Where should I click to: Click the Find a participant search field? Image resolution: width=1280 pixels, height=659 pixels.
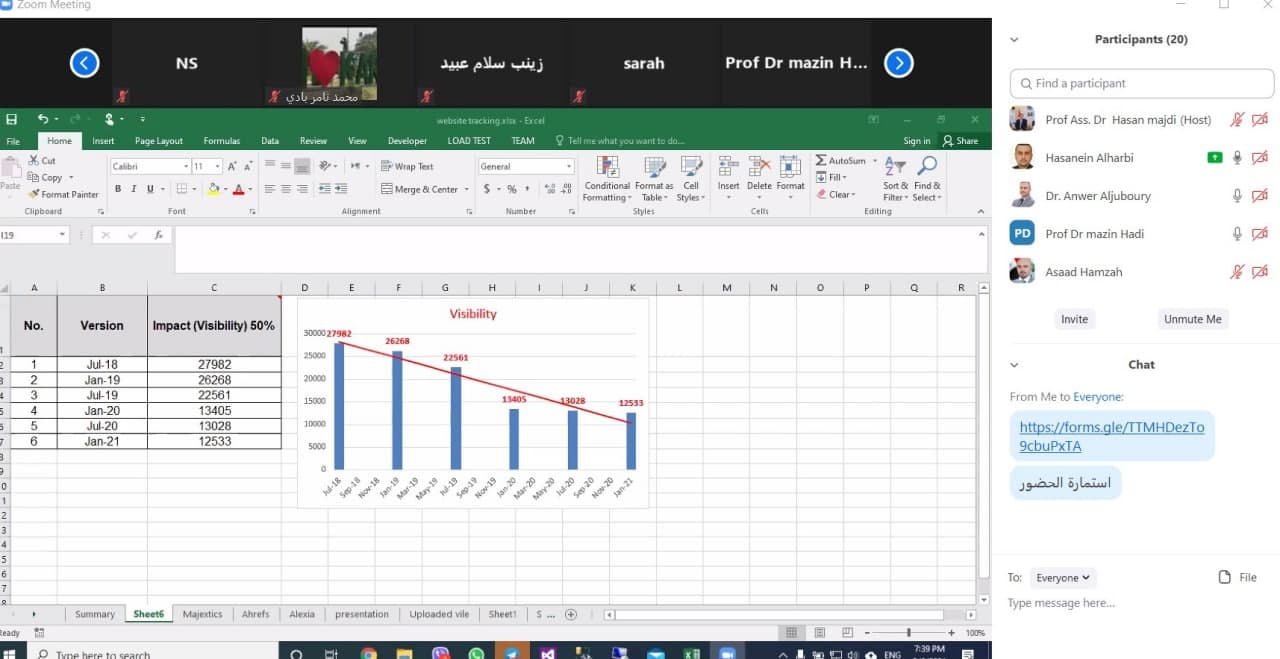(1142, 84)
